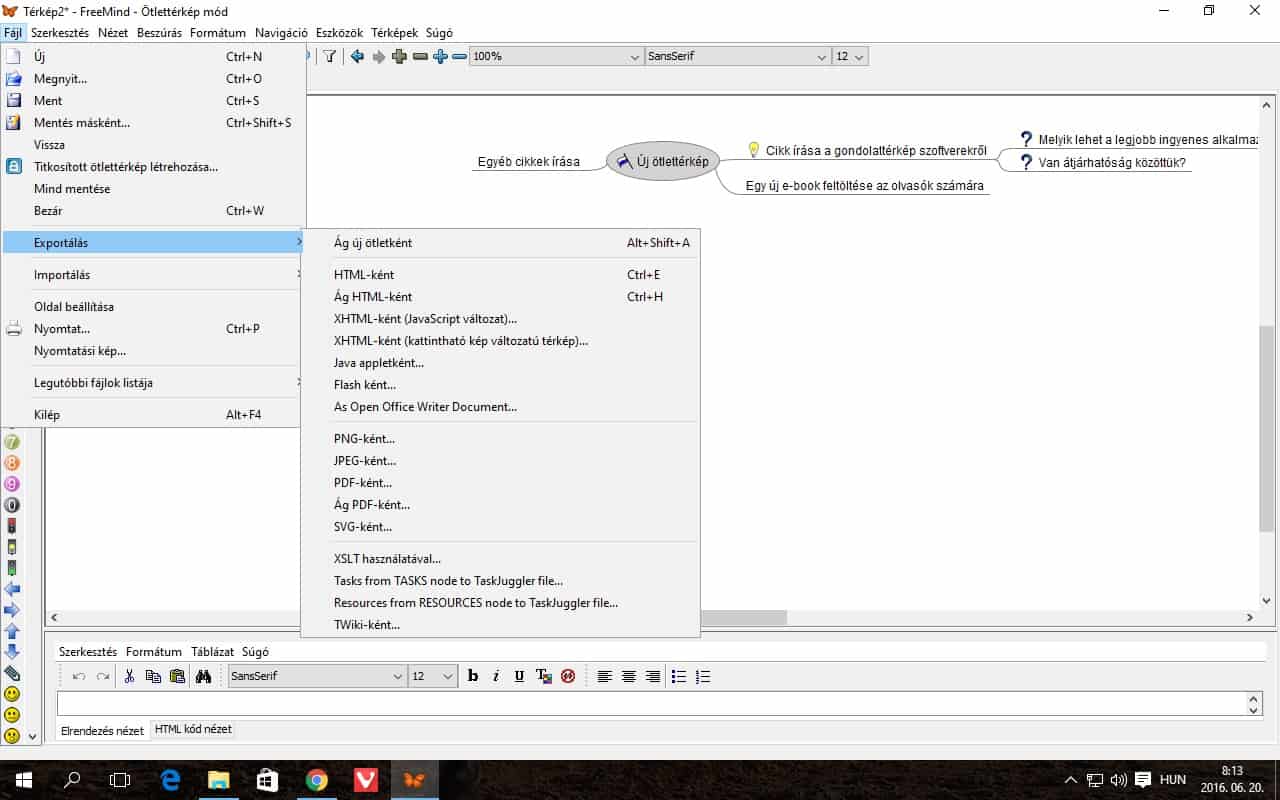
Task: Click the volume icon in system tray
Action: click(x=1119, y=780)
